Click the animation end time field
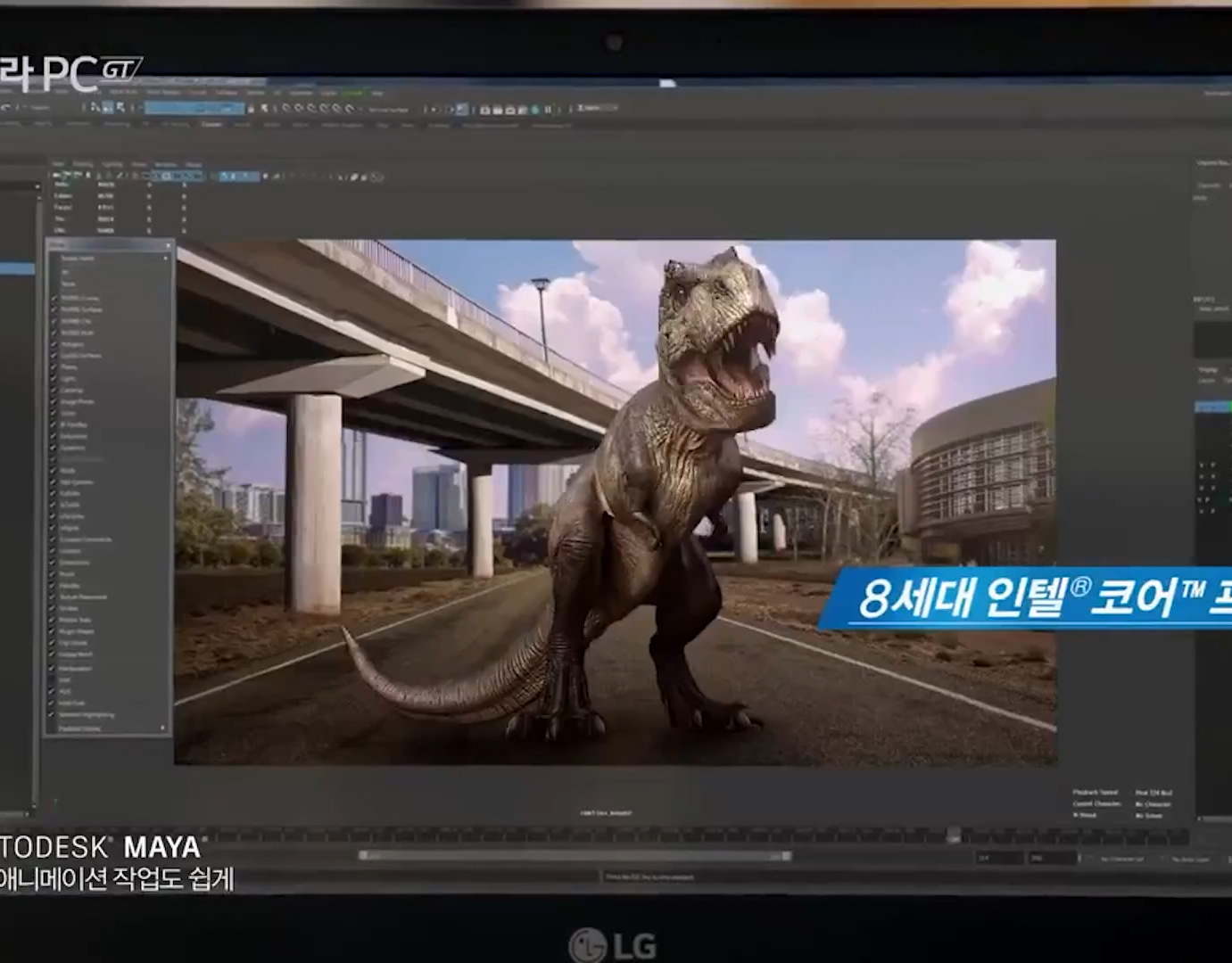This screenshot has width=1232, height=963. click(1053, 858)
